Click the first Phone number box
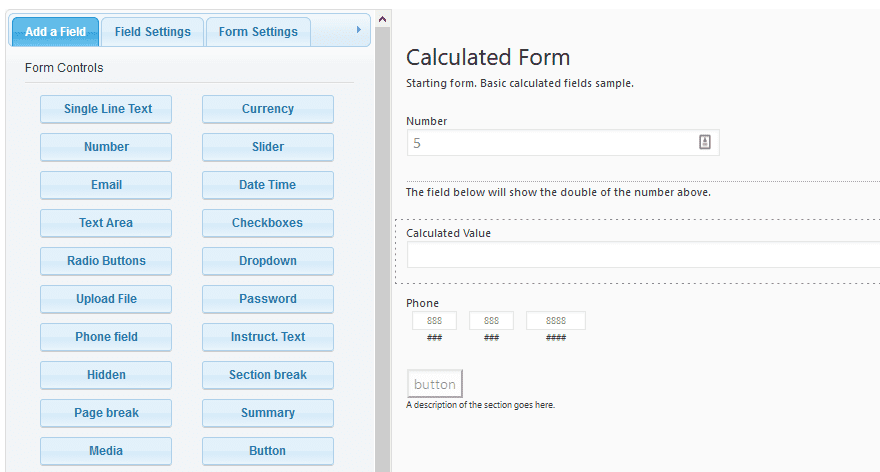The height and width of the screenshot is (472, 880). 434,320
